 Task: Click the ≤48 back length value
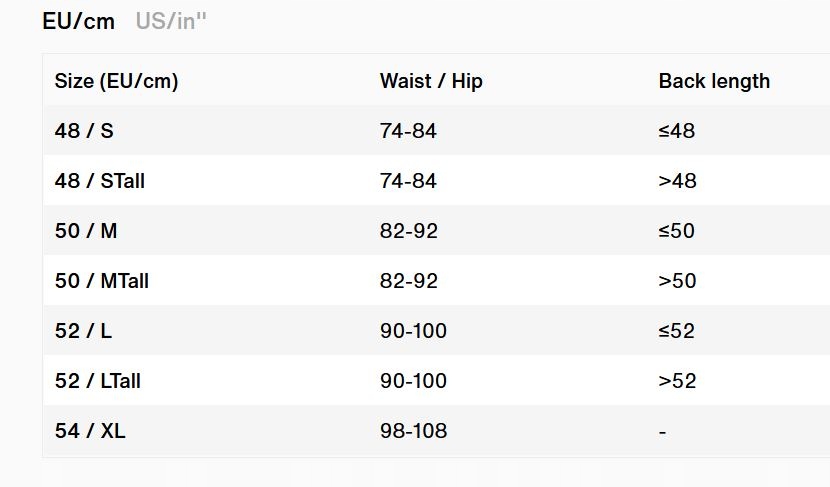[677, 131]
